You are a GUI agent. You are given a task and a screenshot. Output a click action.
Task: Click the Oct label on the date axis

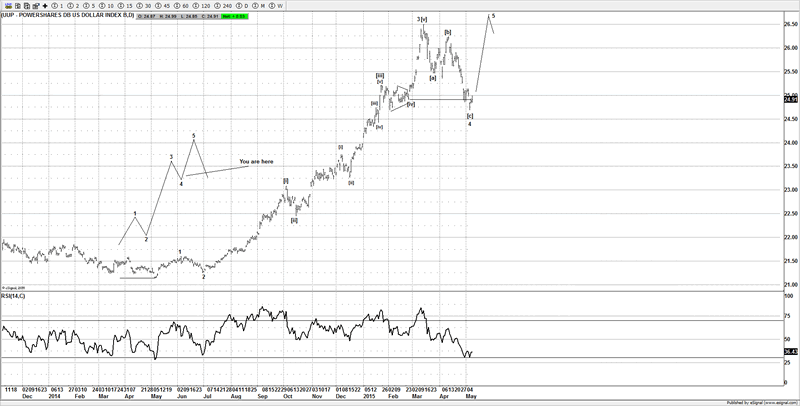point(288,396)
